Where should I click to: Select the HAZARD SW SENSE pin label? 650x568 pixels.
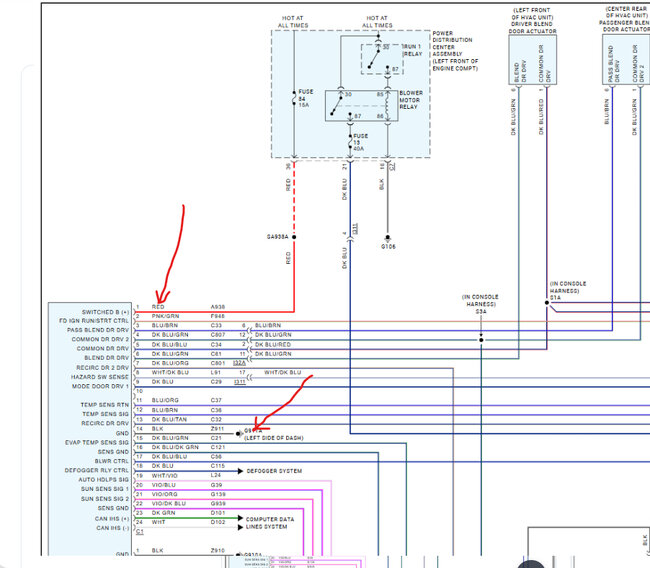point(99,377)
